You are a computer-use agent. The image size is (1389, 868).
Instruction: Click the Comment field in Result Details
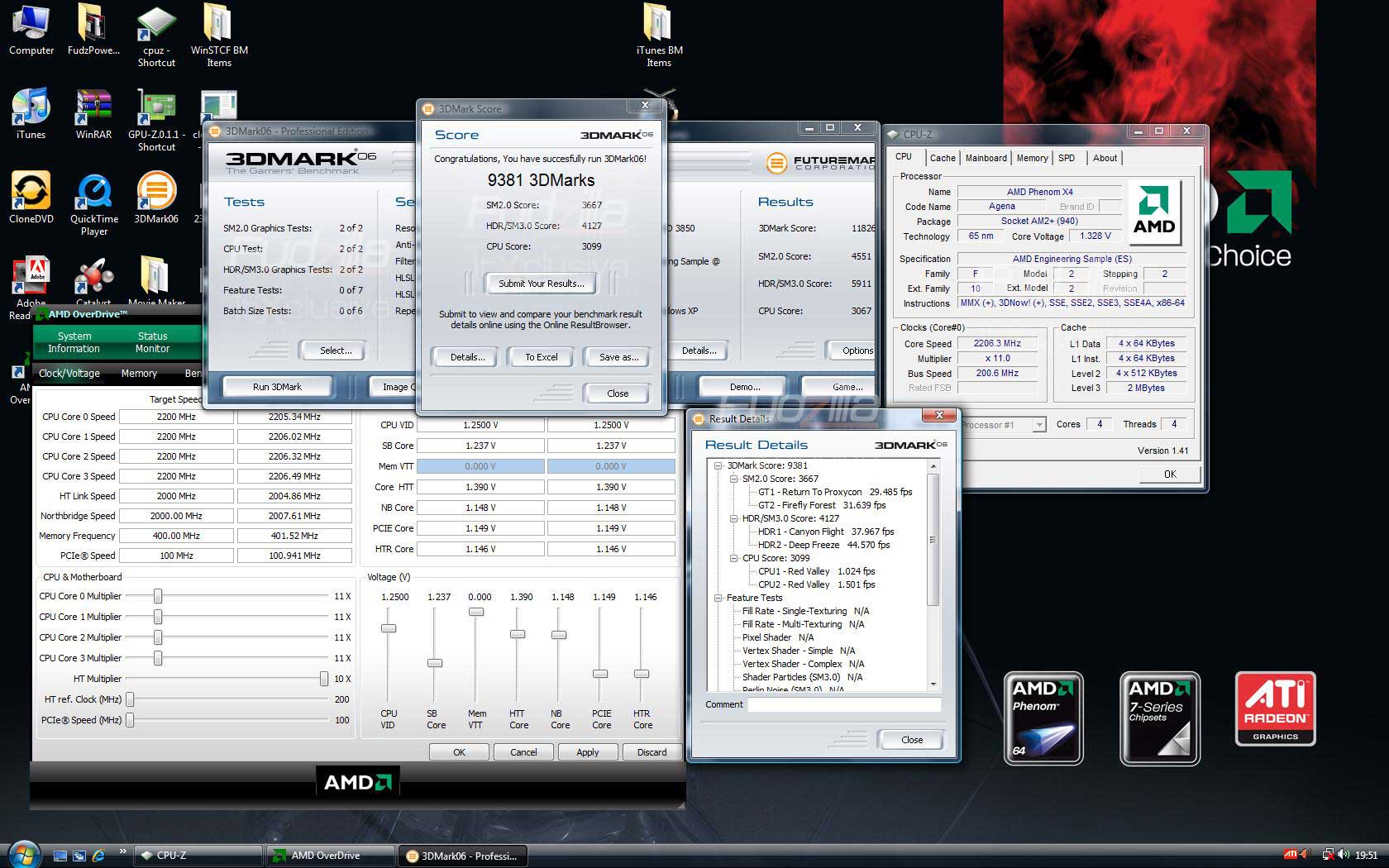click(843, 704)
